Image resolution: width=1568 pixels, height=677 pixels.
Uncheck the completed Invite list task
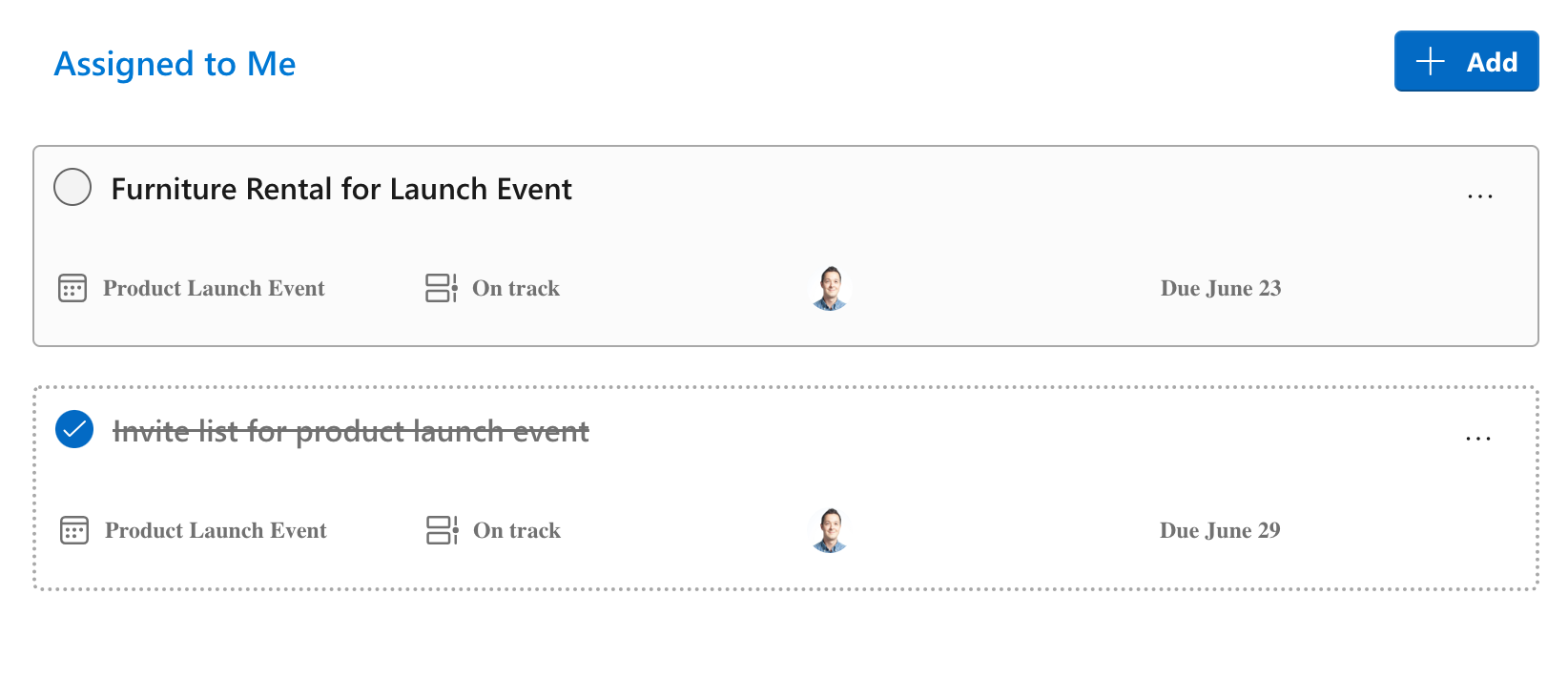click(x=73, y=431)
